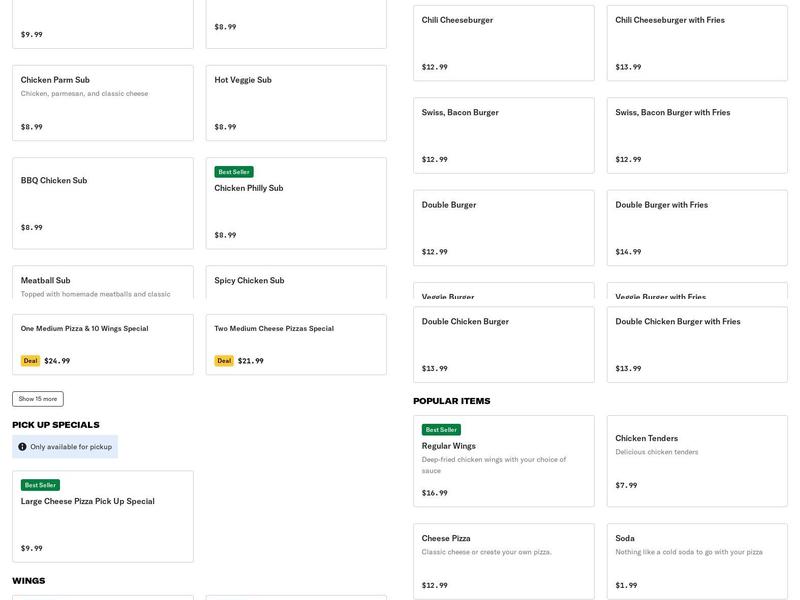Select the Double Chicken Burger
The height and width of the screenshot is (600, 800).
point(503,344)
